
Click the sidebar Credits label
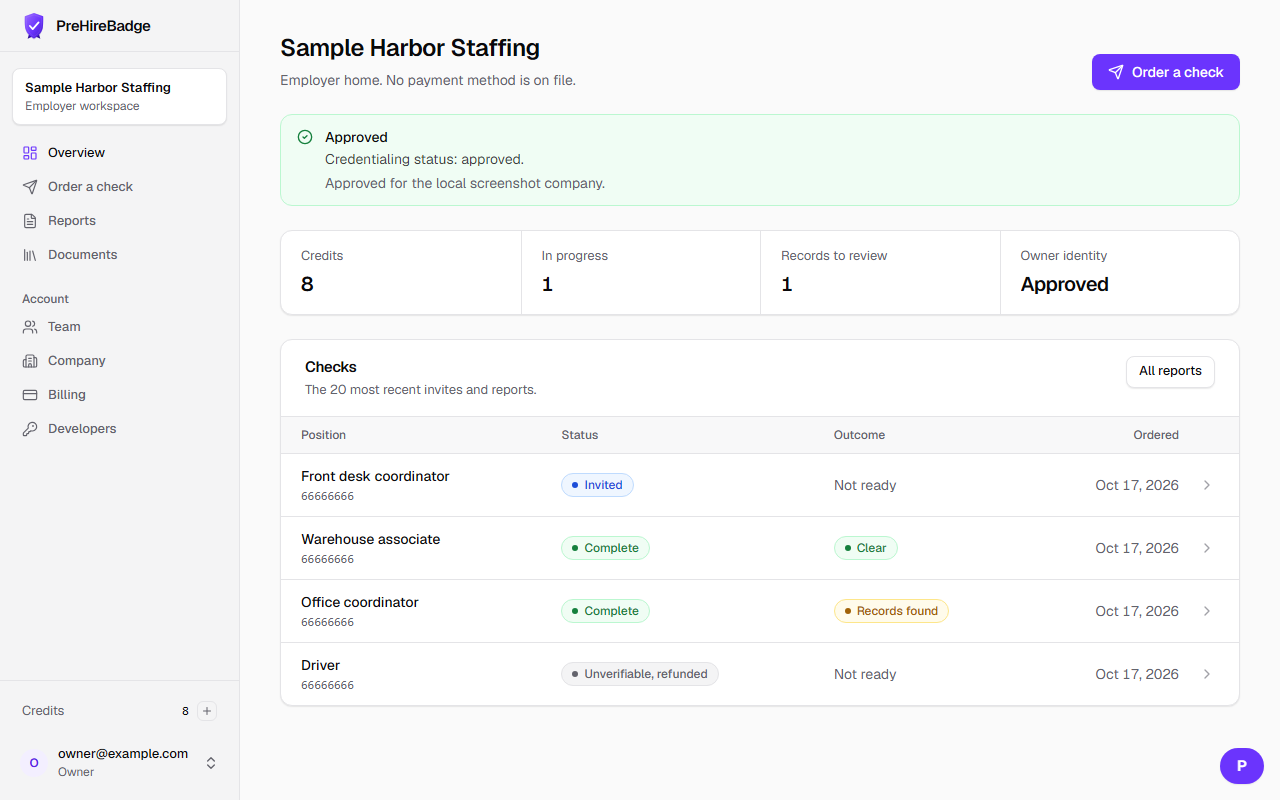[43, 711]
